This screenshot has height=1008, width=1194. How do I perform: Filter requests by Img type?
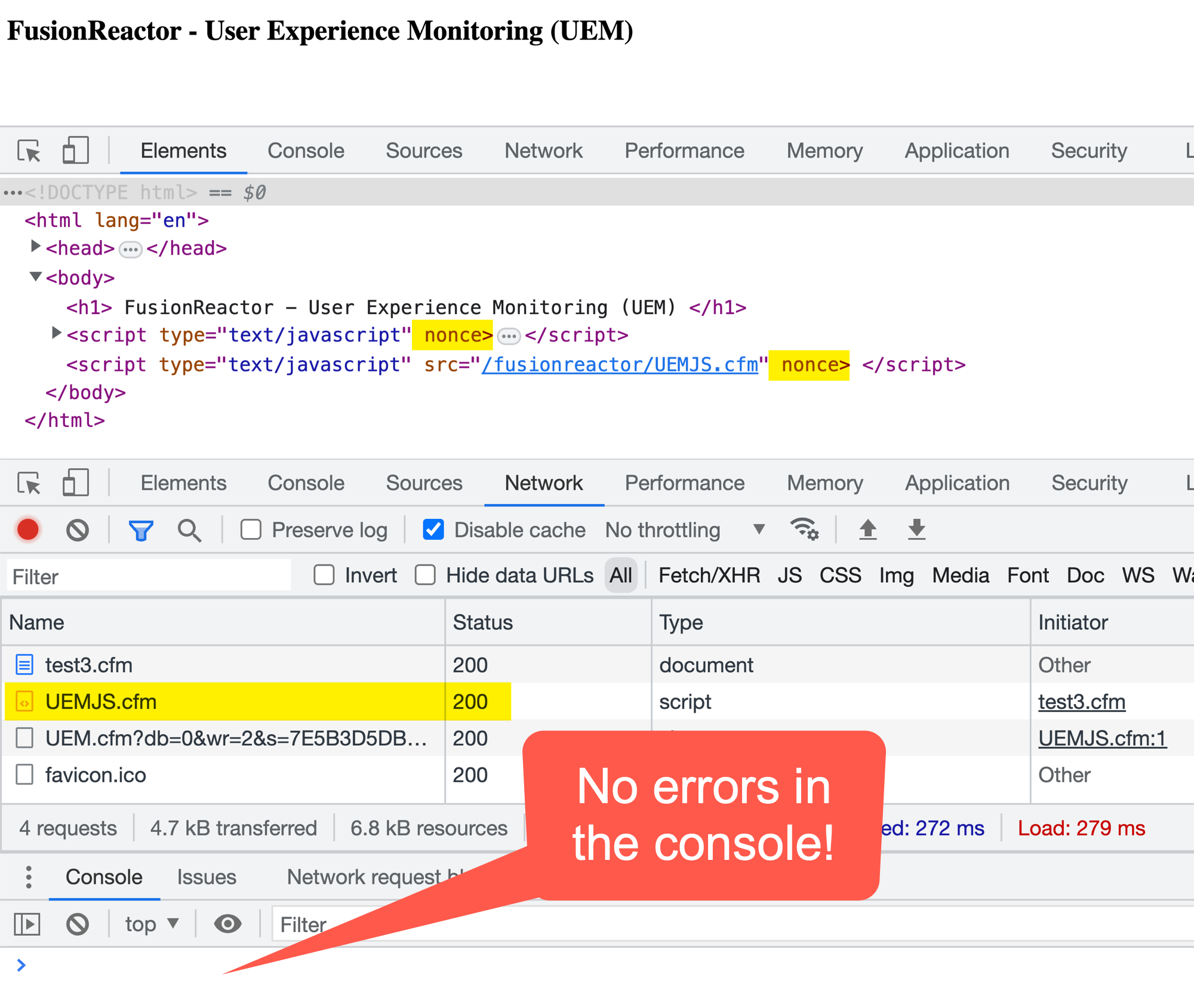(896, 575)
